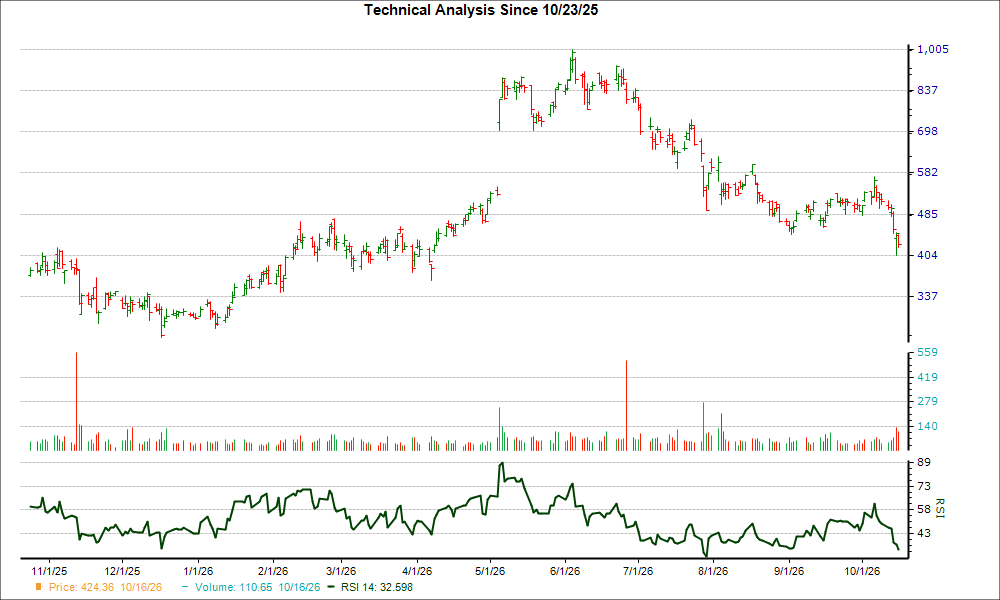Click the green volume spike just before 8/1/26
1000x600 pixels.
click(703, 427)
